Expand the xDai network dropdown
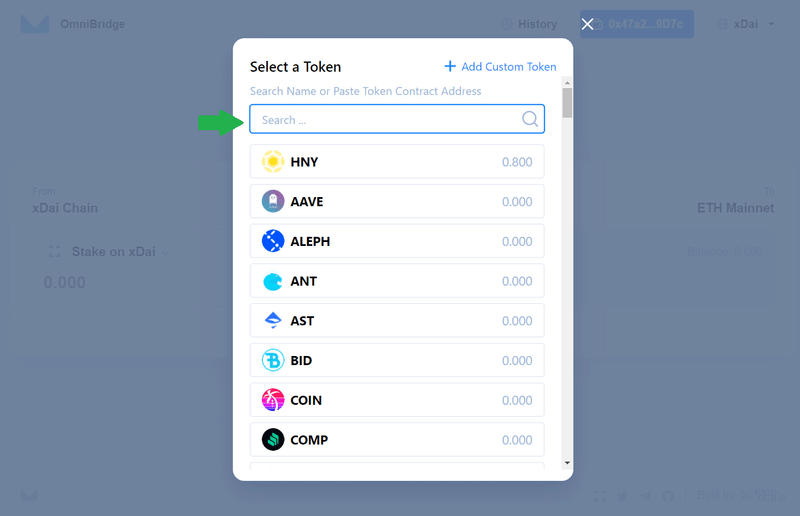Image resolution: width=800 pixels, height=516 pixels. tap(746, 24)
